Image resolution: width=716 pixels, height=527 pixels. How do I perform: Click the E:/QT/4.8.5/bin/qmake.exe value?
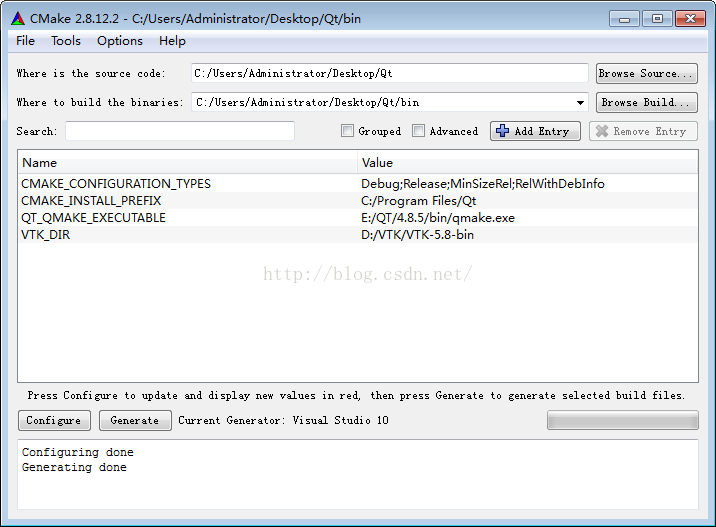click(x=438, y=218)
